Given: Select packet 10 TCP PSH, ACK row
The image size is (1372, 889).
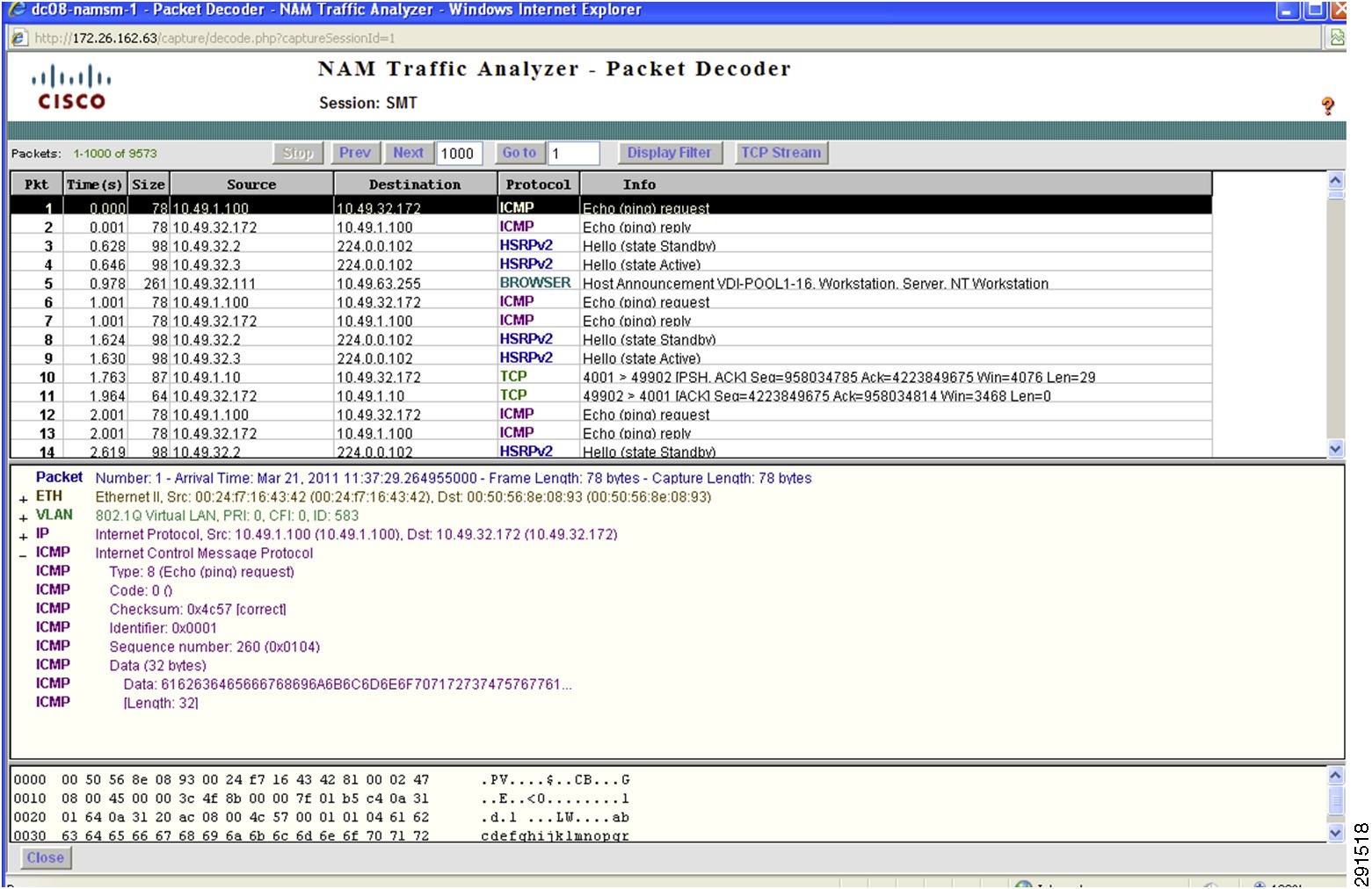Looking at the screenshot, I should point(611,377).
